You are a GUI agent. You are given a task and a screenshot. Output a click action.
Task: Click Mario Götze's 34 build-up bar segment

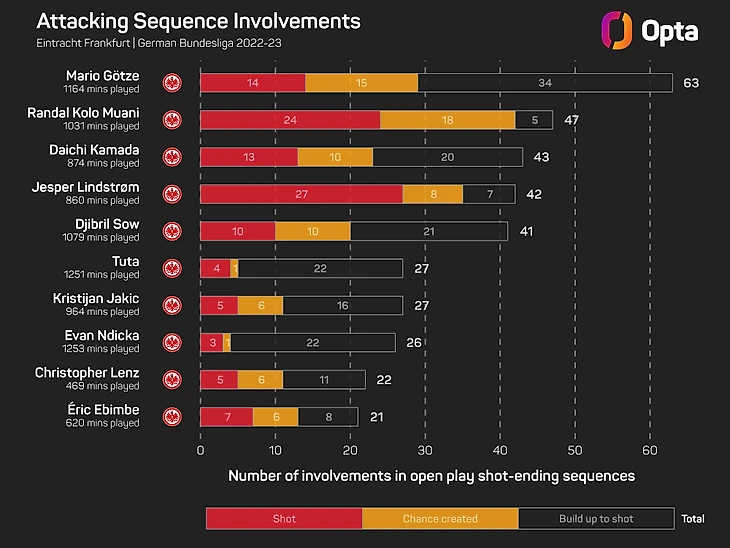point(545,83)
